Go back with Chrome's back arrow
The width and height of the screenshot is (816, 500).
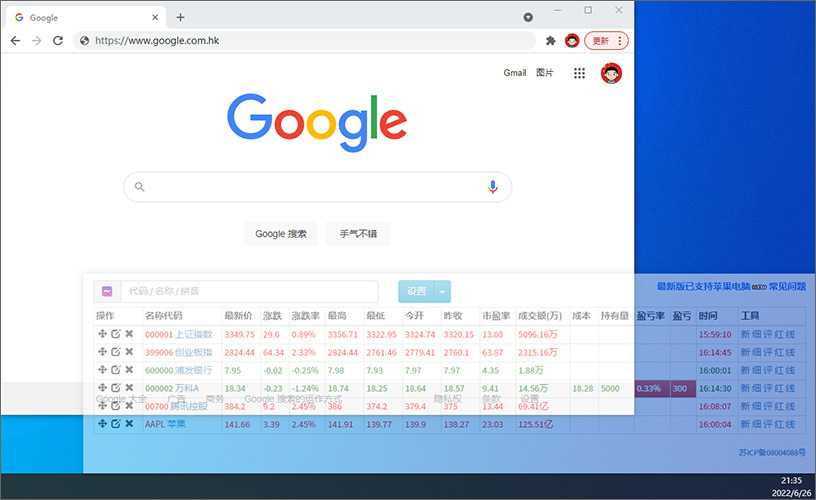click(16, 41)
